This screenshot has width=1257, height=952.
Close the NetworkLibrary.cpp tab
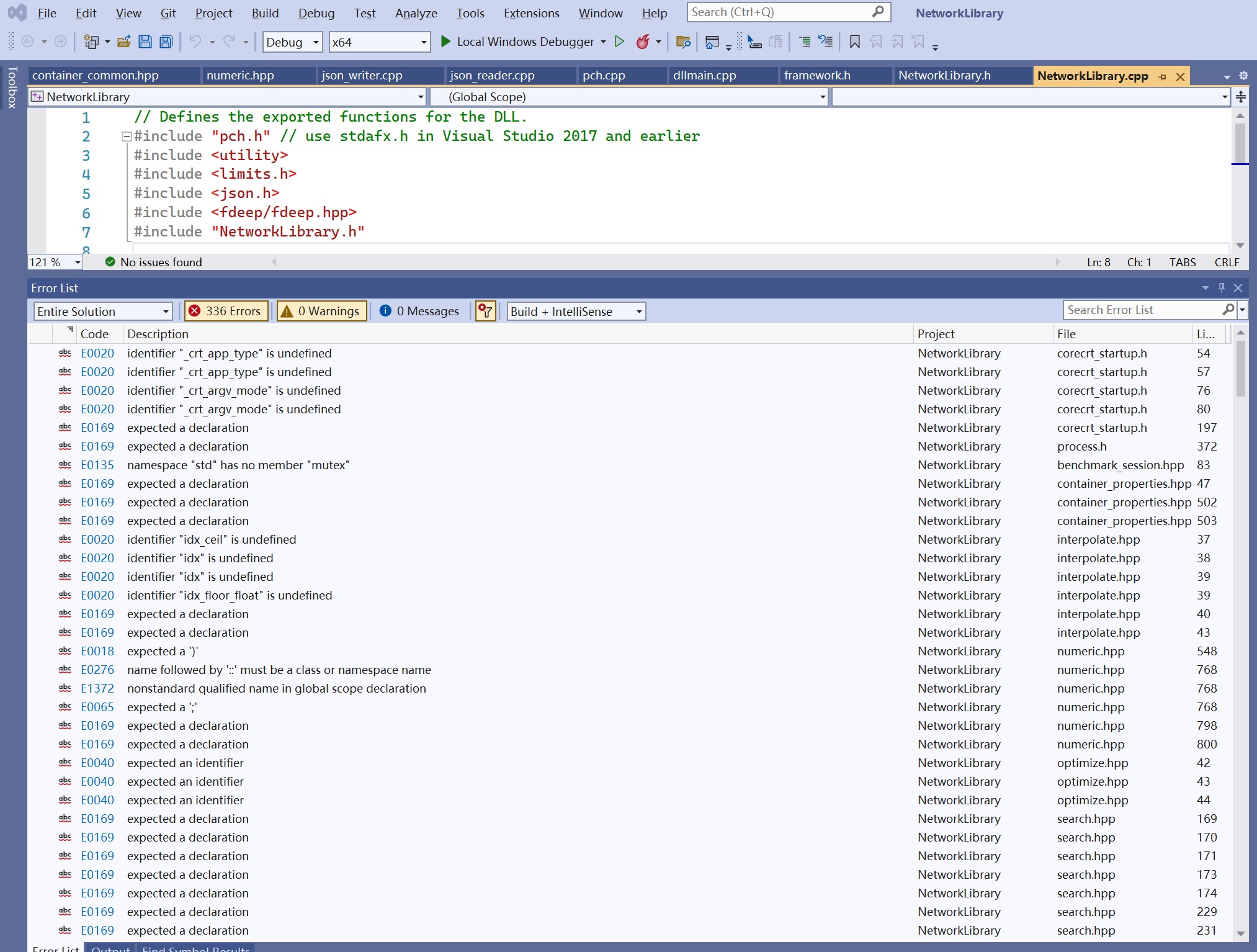(1180, 76)
